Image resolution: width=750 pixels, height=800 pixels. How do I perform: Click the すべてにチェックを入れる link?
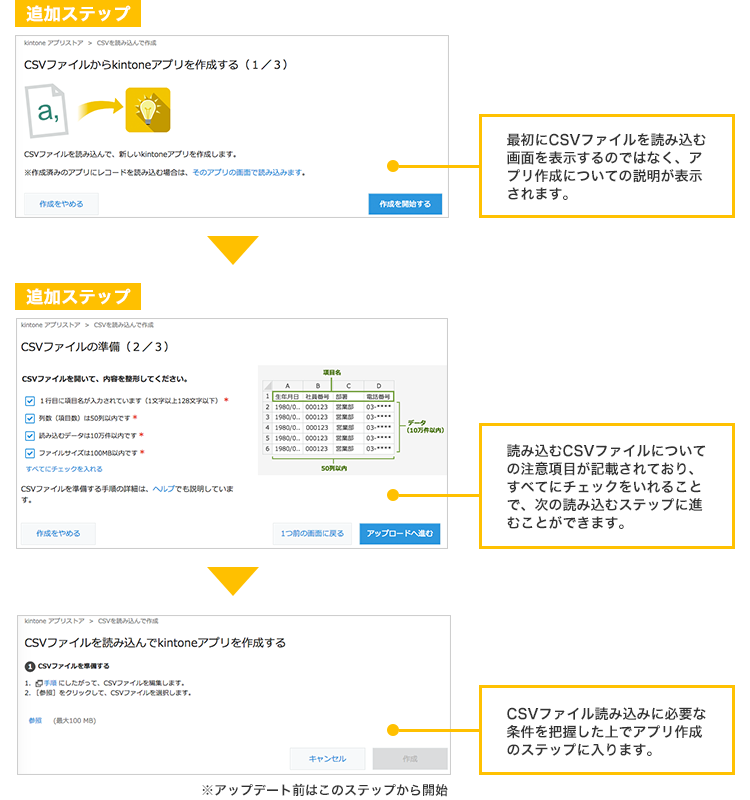click(64, 468)
